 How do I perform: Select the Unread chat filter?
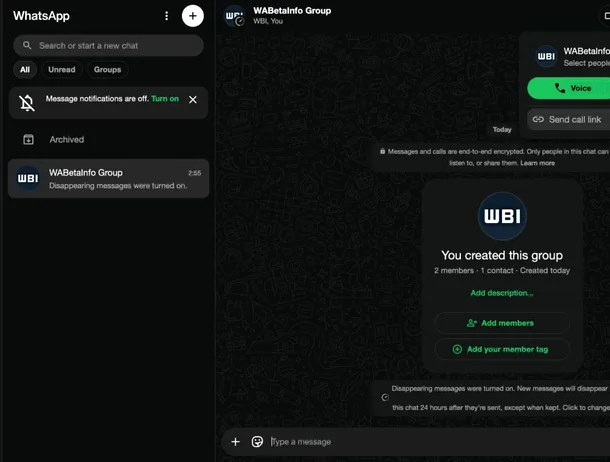[x=61, y=70]
